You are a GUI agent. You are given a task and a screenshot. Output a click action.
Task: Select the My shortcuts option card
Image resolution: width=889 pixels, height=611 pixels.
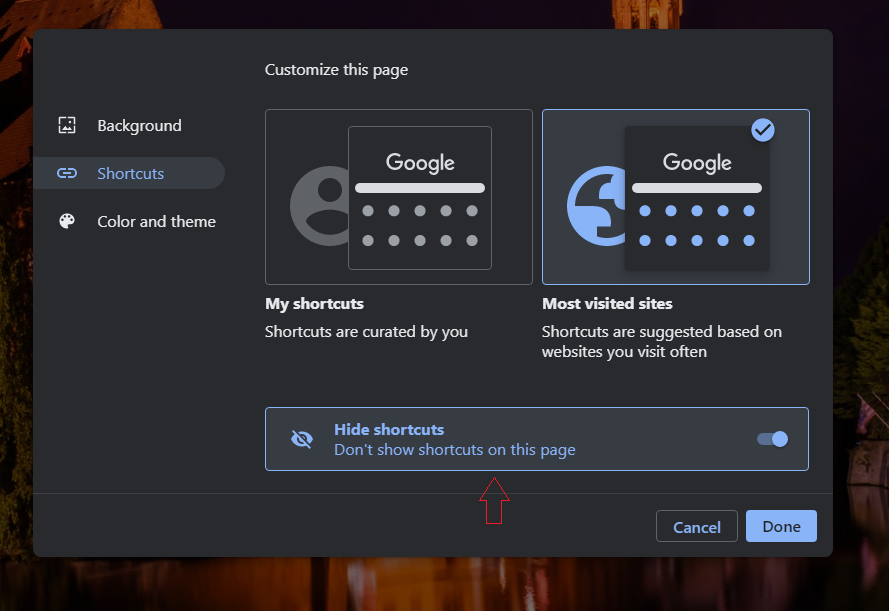(399, 197)
